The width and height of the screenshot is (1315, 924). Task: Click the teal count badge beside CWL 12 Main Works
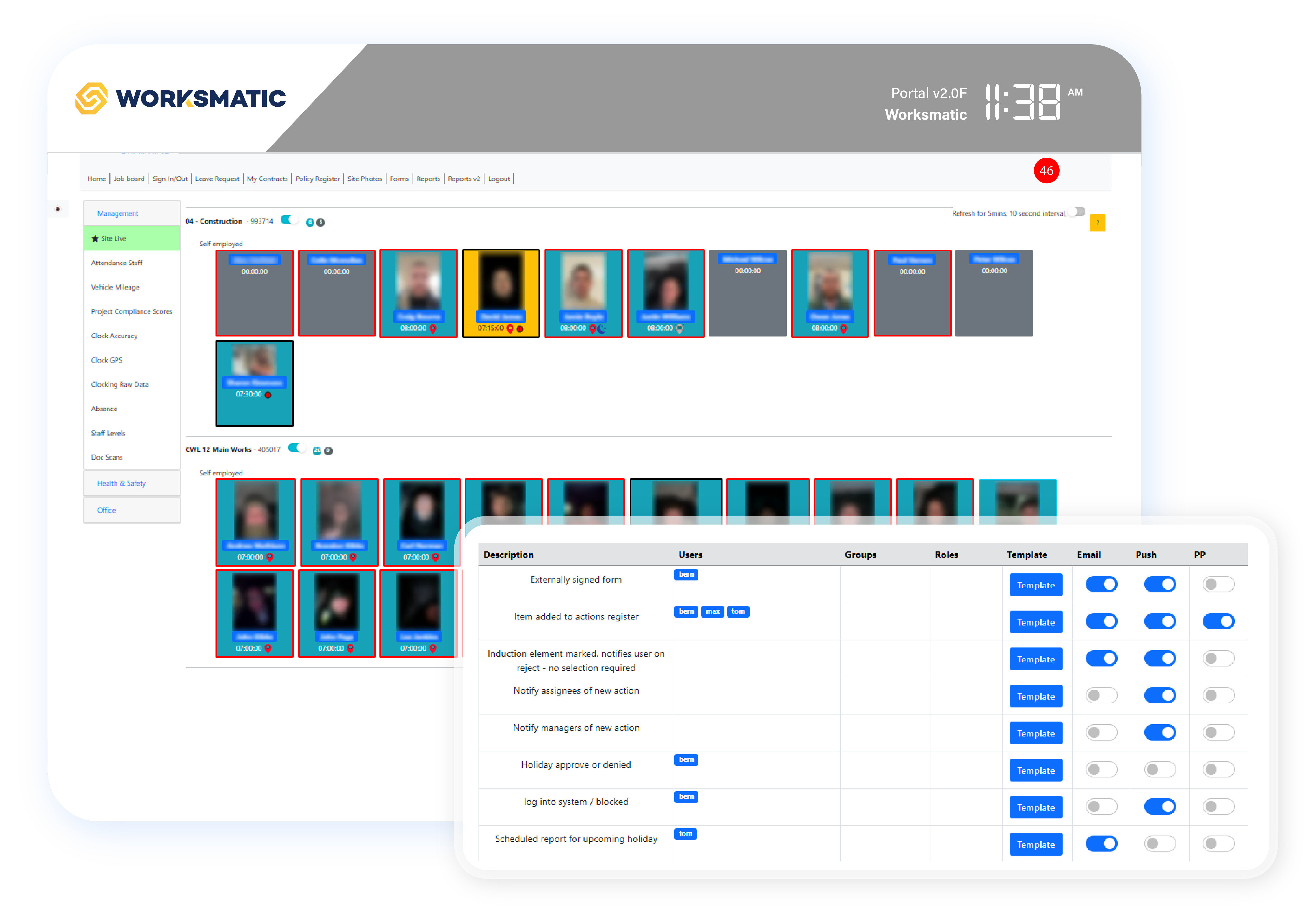pyautogui.click(x=317, y=450)
